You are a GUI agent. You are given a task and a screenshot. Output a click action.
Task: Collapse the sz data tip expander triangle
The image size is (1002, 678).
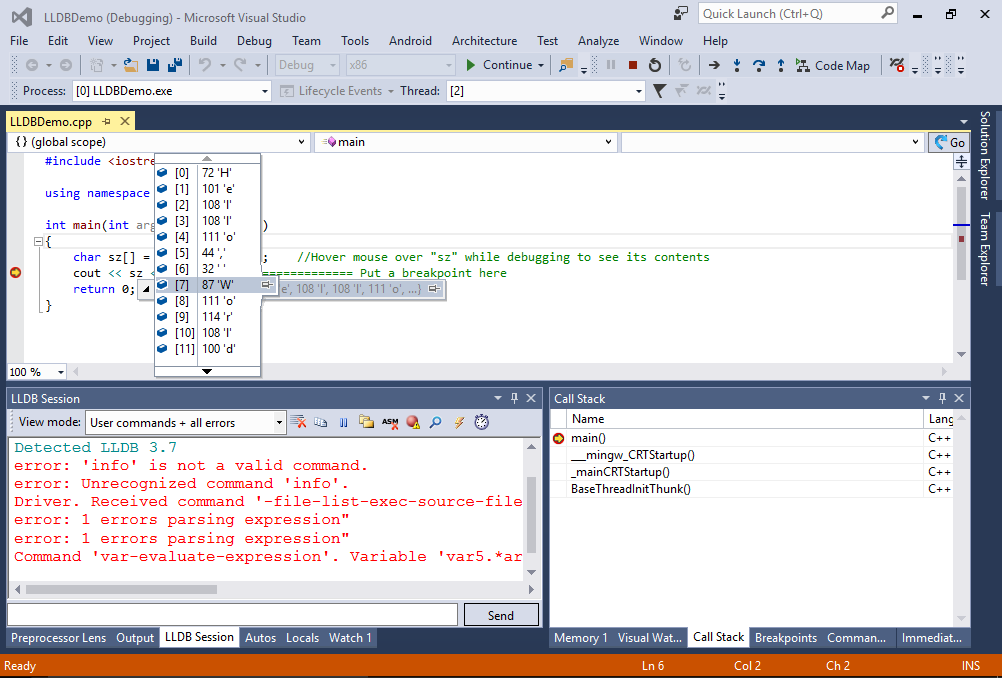coord(146,289)
